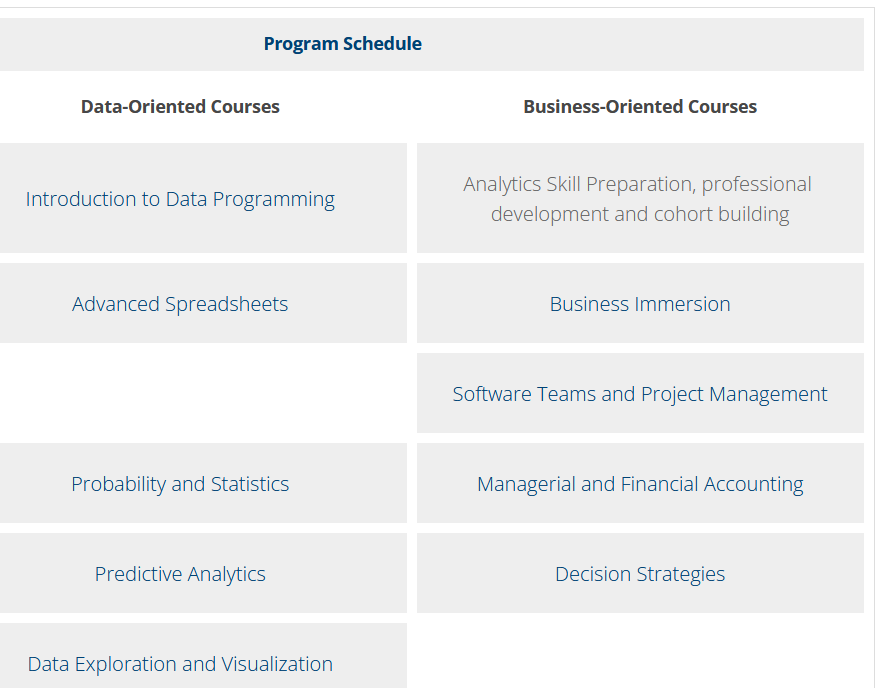Click the blank cell beside Software Teams
This screenshot has width=884, height=688.
[x=203, y=393]
